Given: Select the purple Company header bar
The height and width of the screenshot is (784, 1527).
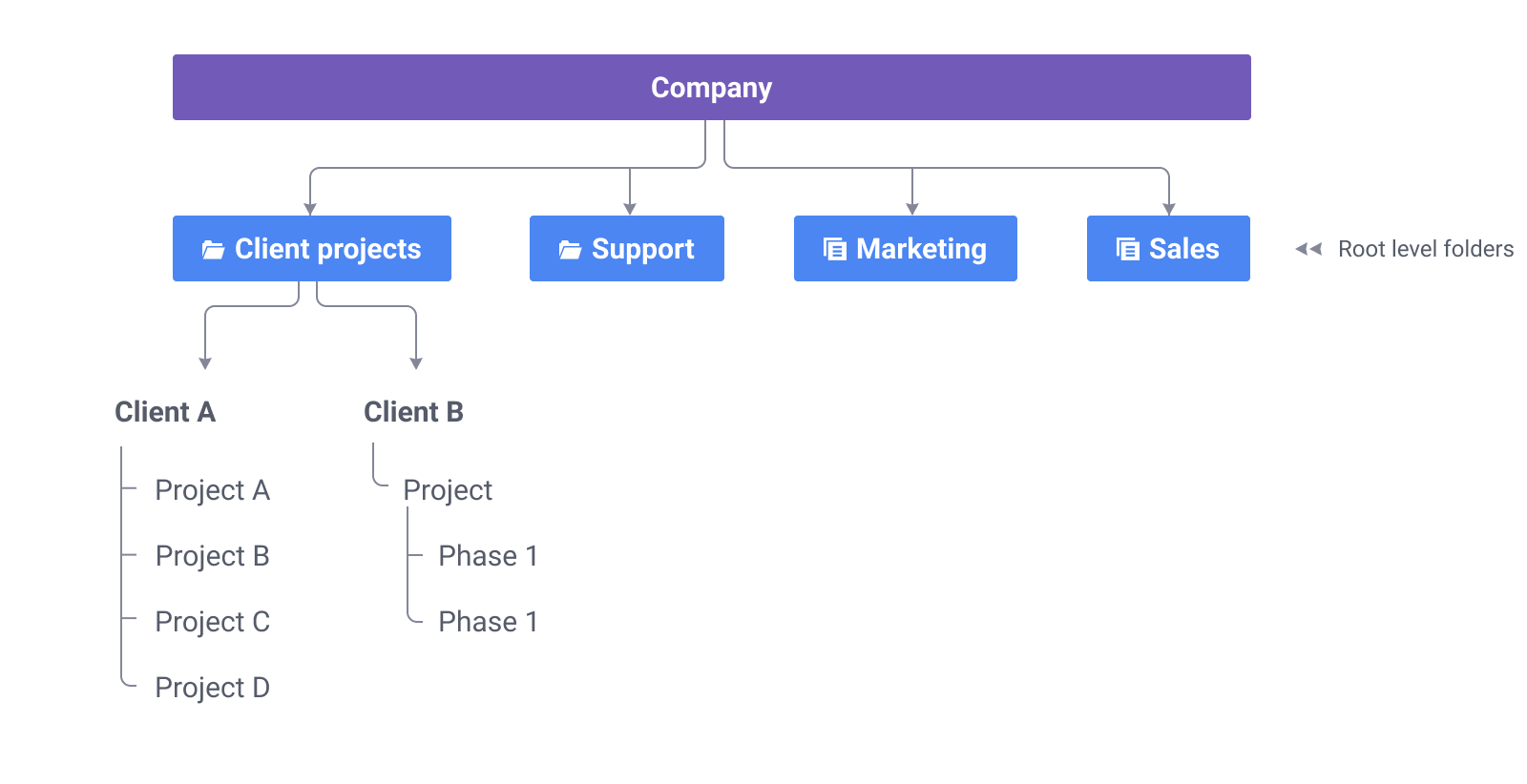Looking at the screenshot, I should tap(711, 88).
